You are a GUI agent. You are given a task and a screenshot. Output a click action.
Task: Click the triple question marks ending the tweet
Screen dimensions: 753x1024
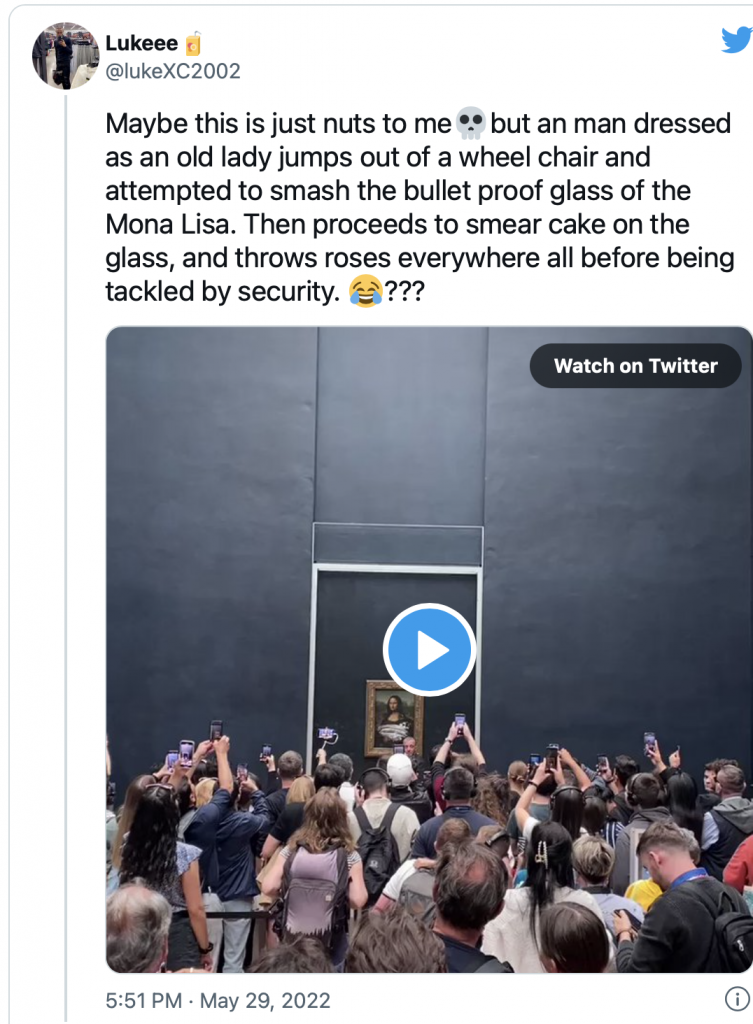[404, 291]
